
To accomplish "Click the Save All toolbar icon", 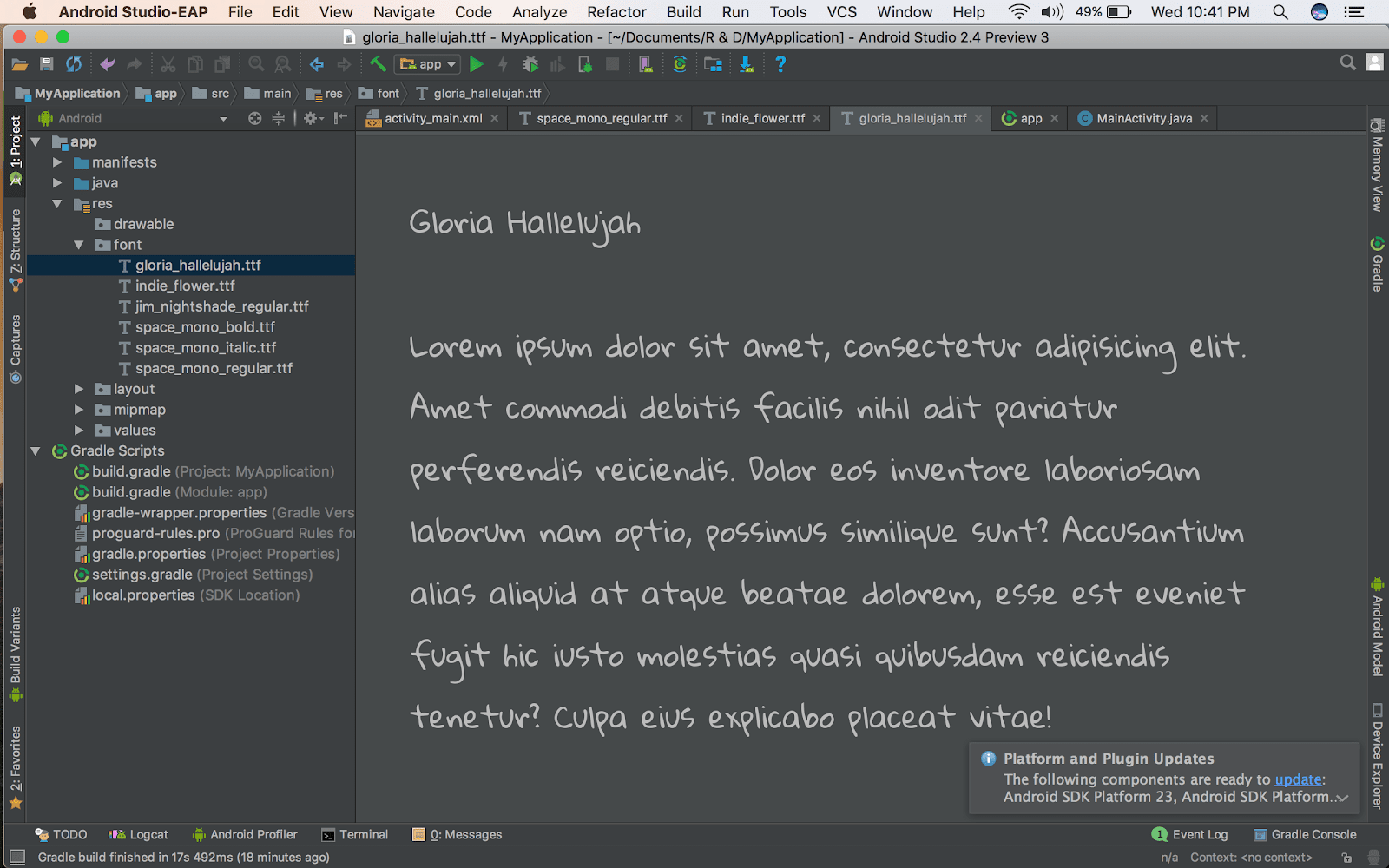I will (47, 64).
